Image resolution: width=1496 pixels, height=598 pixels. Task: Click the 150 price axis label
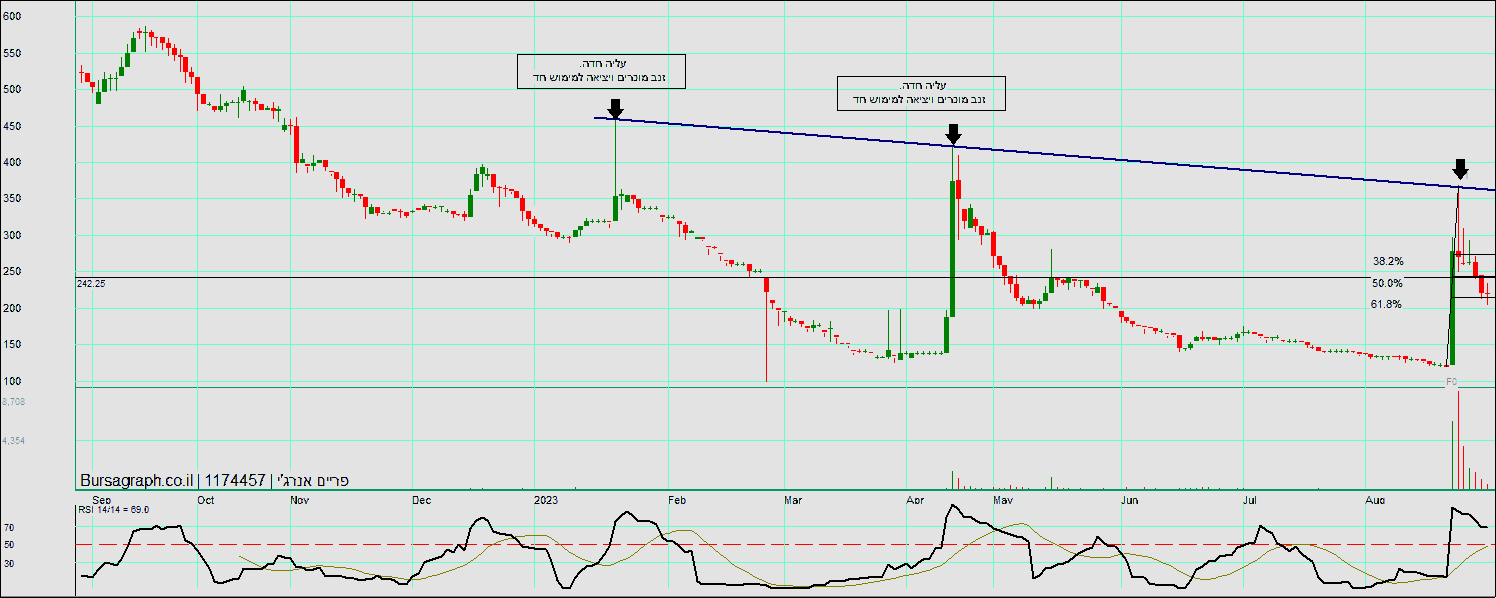point(12,344)
